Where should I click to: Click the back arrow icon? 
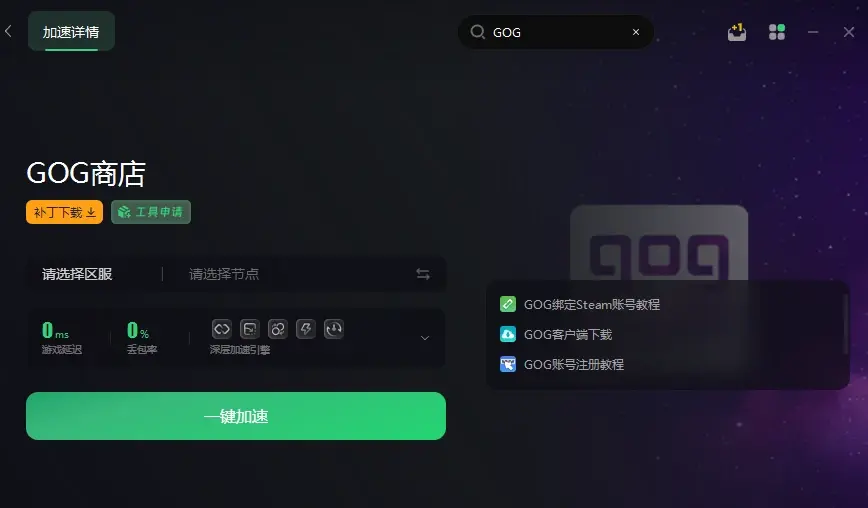pyautogui.click(x=8, y=32)
